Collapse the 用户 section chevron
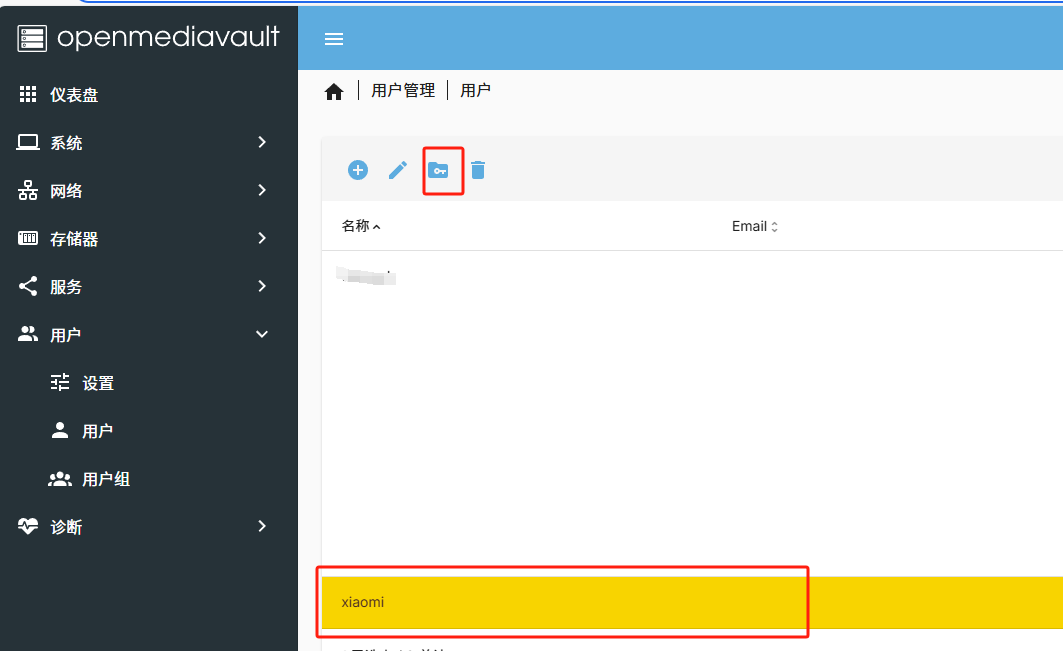Image resolution: width=1063 pixels, height=651 pixels. click(x=262, y=334)
